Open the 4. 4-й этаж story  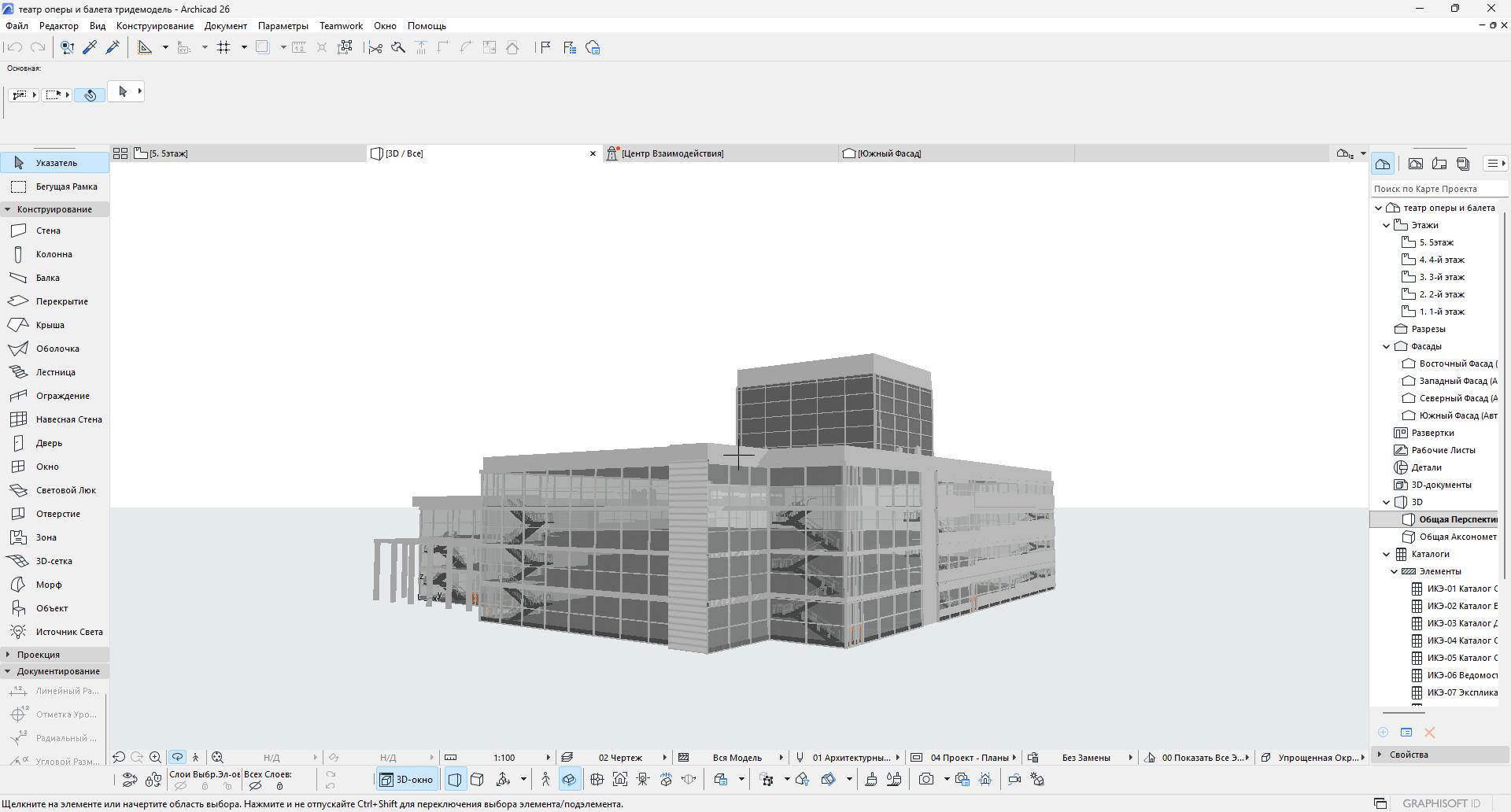1441,260
